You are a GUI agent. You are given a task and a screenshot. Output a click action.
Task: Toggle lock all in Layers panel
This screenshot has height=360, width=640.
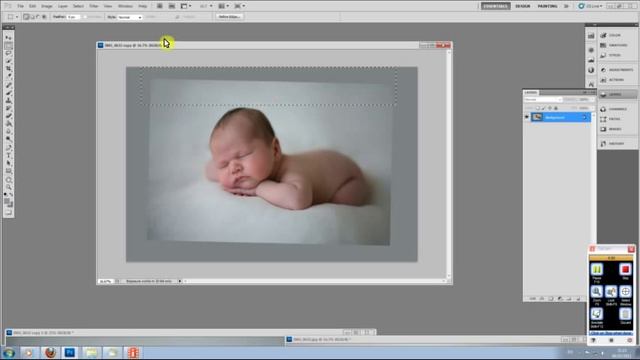click(x=556, y=108)
